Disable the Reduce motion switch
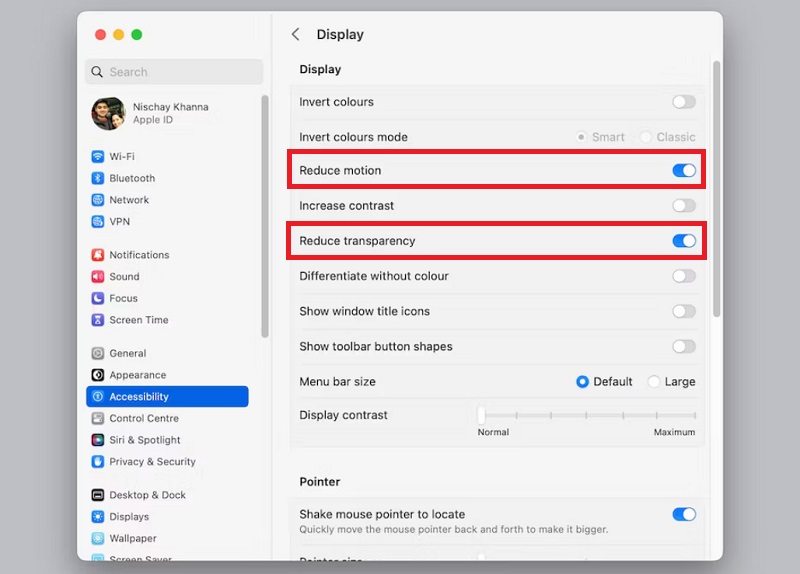 click(x=684, y=171)
